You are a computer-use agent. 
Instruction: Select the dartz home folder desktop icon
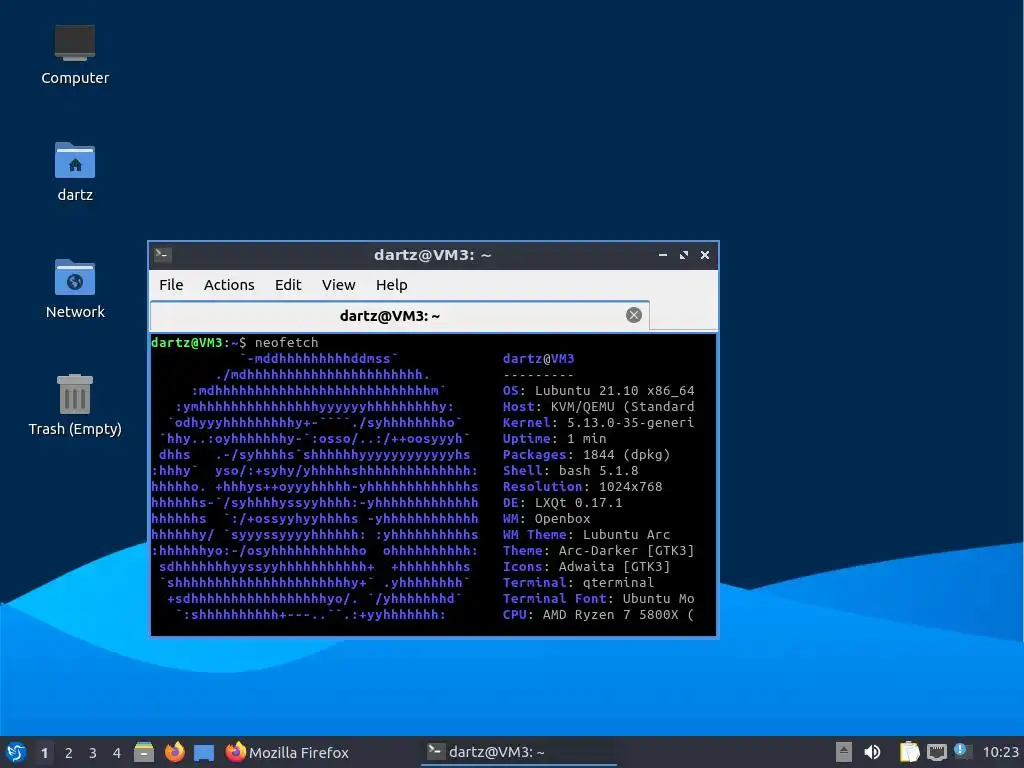point(75,172)
